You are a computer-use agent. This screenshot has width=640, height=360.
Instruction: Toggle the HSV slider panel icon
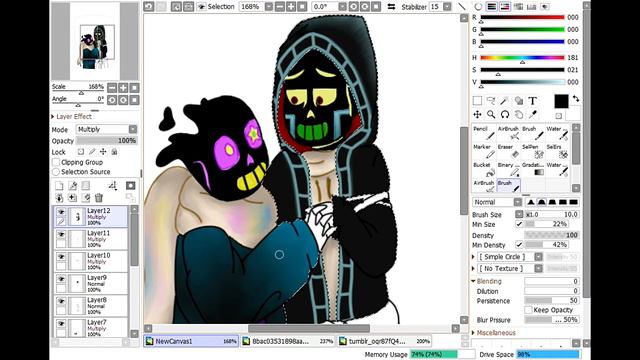pos(505,7)
